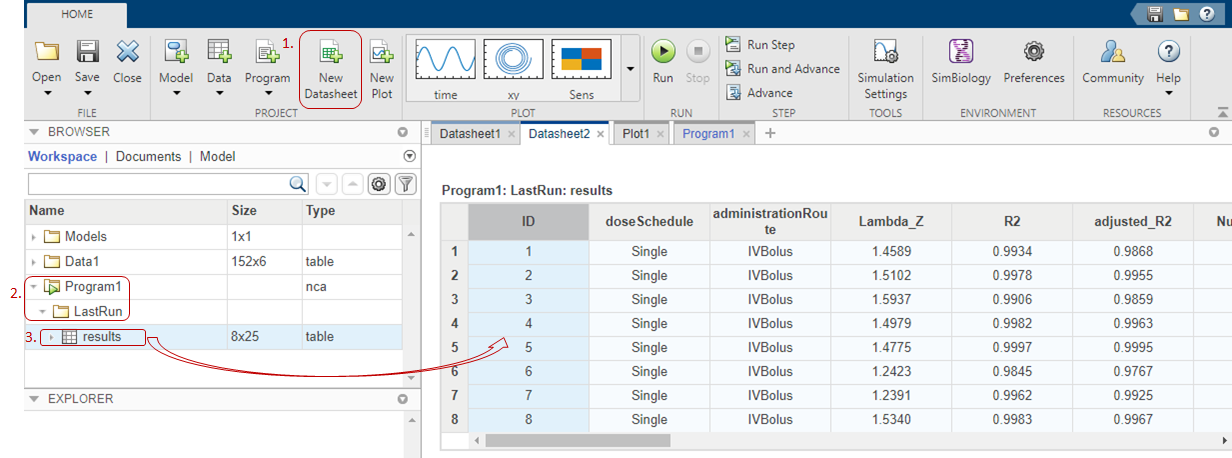
Task: Collapse the BROWSER panel
Action: (34, 131)
